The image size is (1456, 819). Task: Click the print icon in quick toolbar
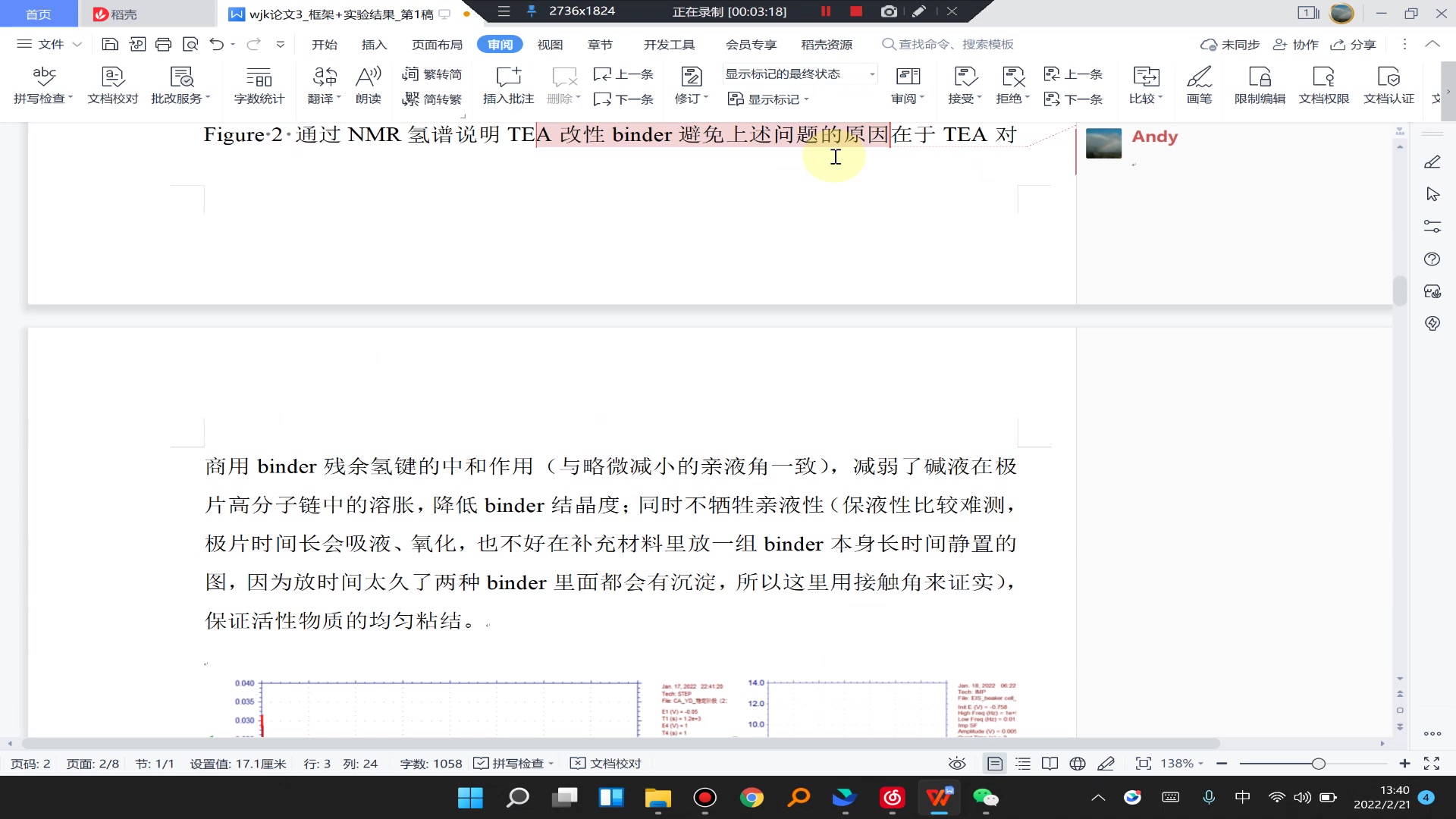click(x=163, y=44)
